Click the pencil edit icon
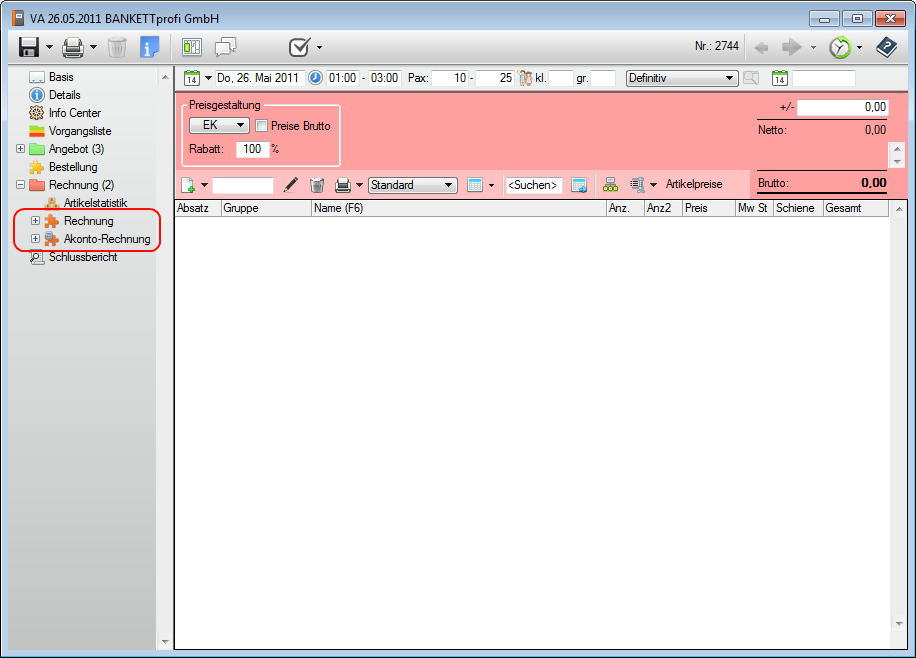 (291, 185)
